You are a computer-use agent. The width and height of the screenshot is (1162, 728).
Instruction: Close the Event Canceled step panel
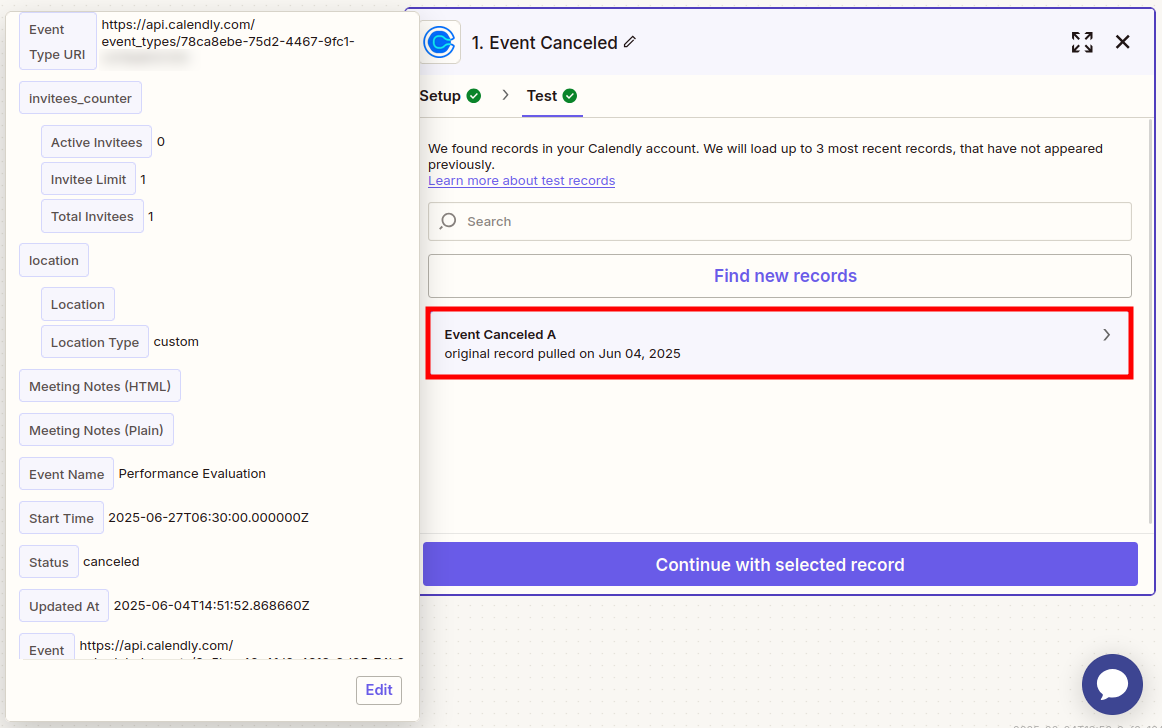click(x=1122, y=42)
